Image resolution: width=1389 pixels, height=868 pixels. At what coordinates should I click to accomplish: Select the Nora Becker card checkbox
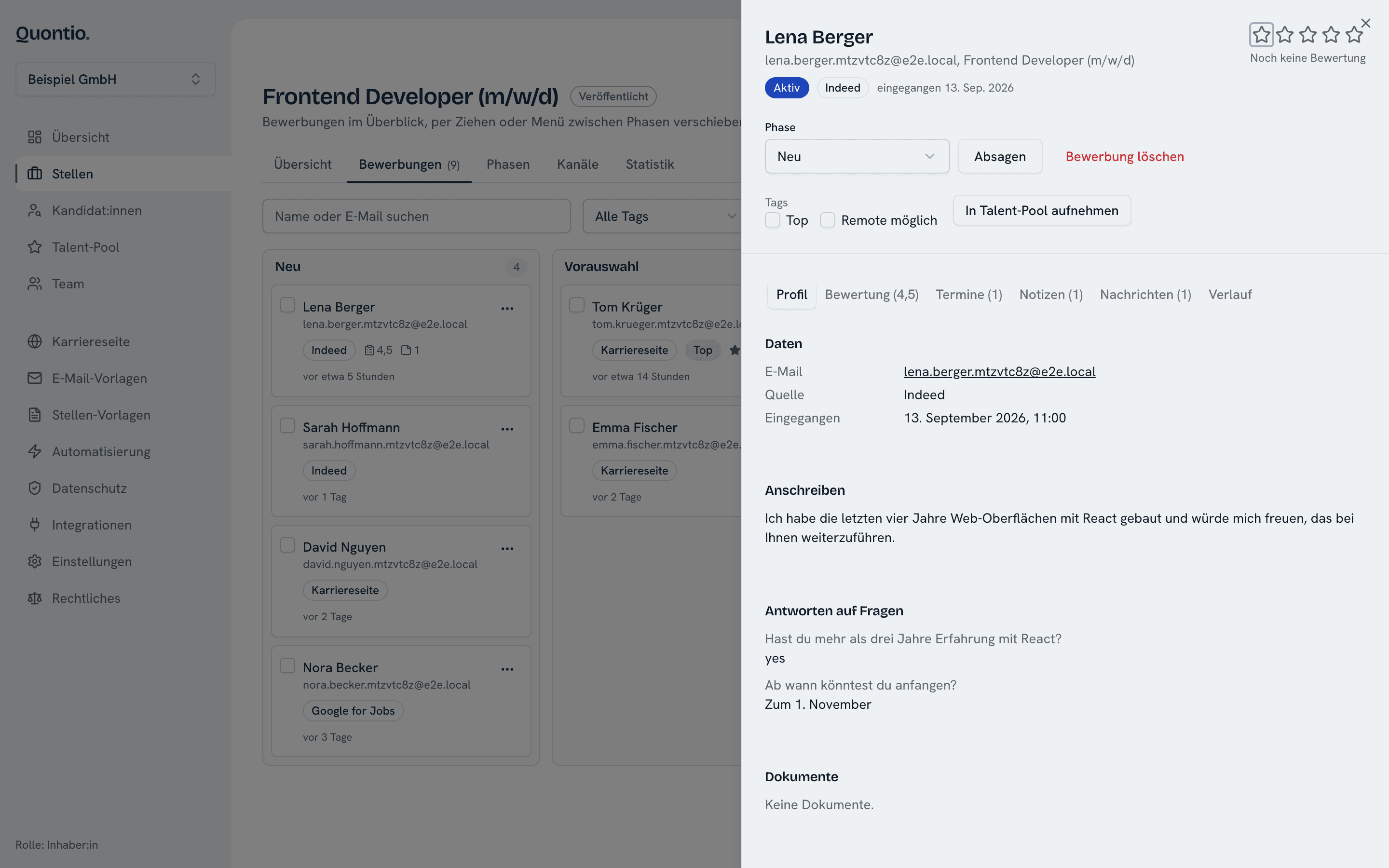coord(287,665)
